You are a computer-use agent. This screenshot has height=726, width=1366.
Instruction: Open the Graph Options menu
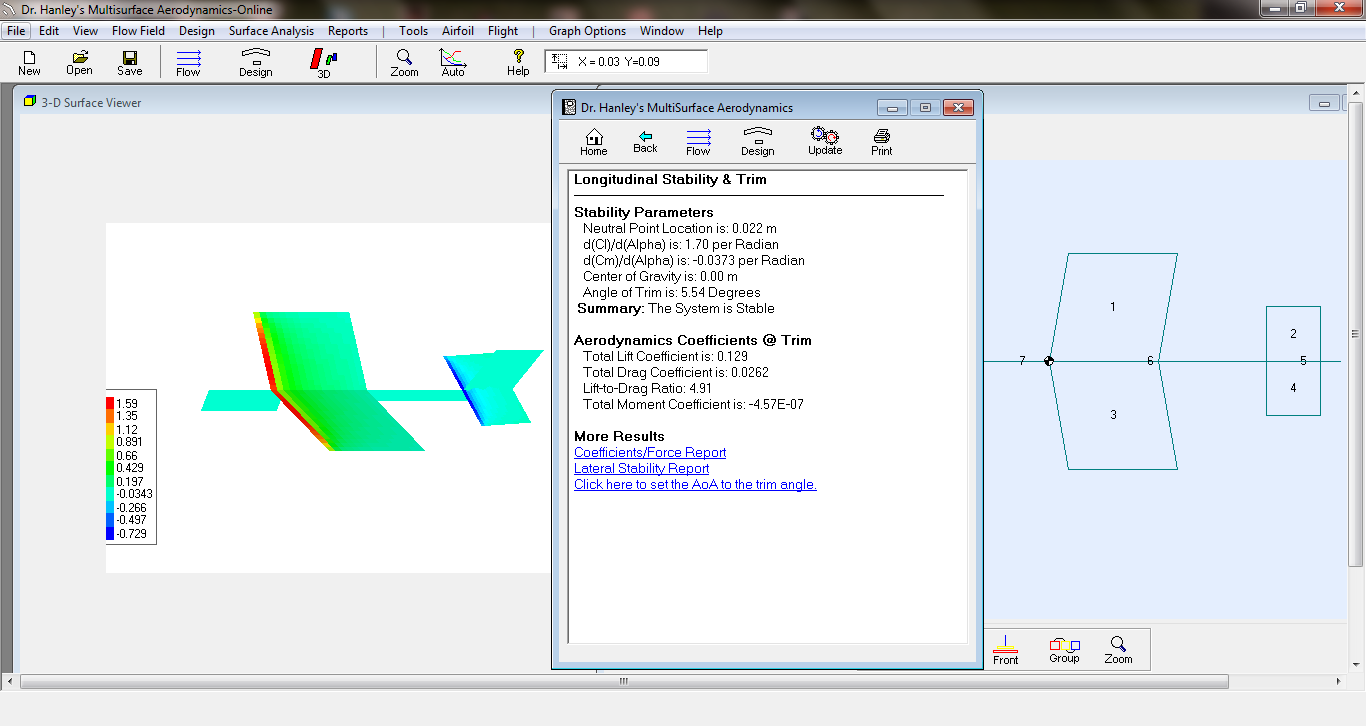[x=587, y=31]
